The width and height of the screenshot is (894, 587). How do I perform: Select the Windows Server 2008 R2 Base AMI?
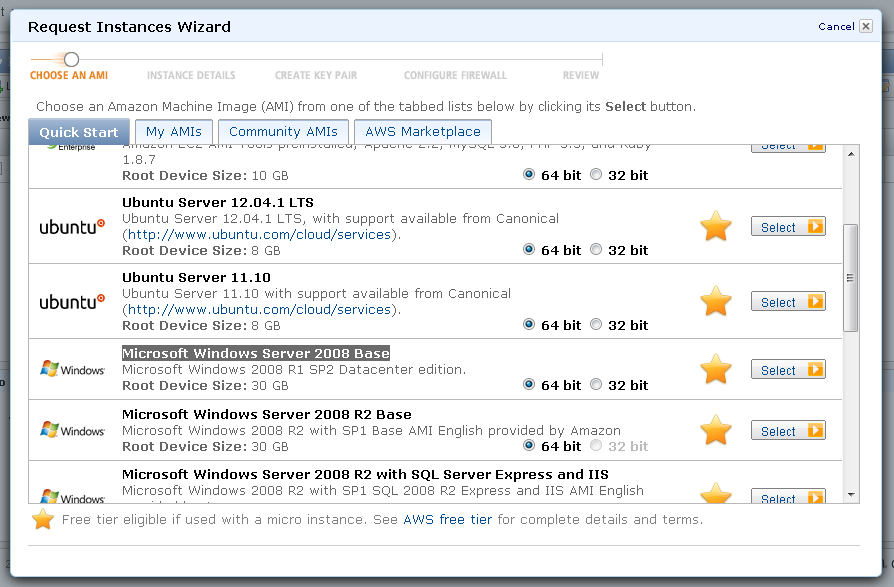tap(788, 431)
